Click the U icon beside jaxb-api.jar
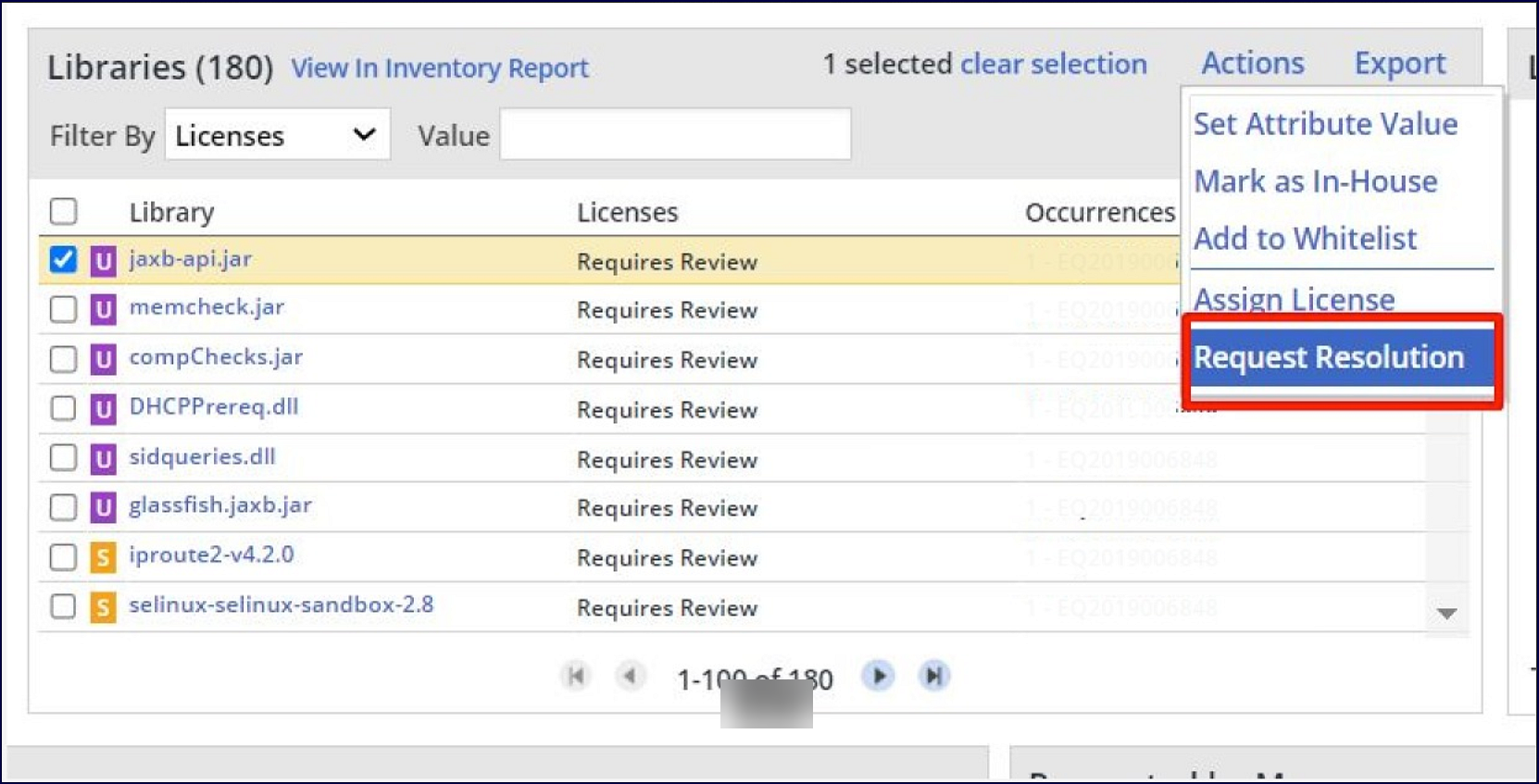1539x784 pixels. (103, 261)
